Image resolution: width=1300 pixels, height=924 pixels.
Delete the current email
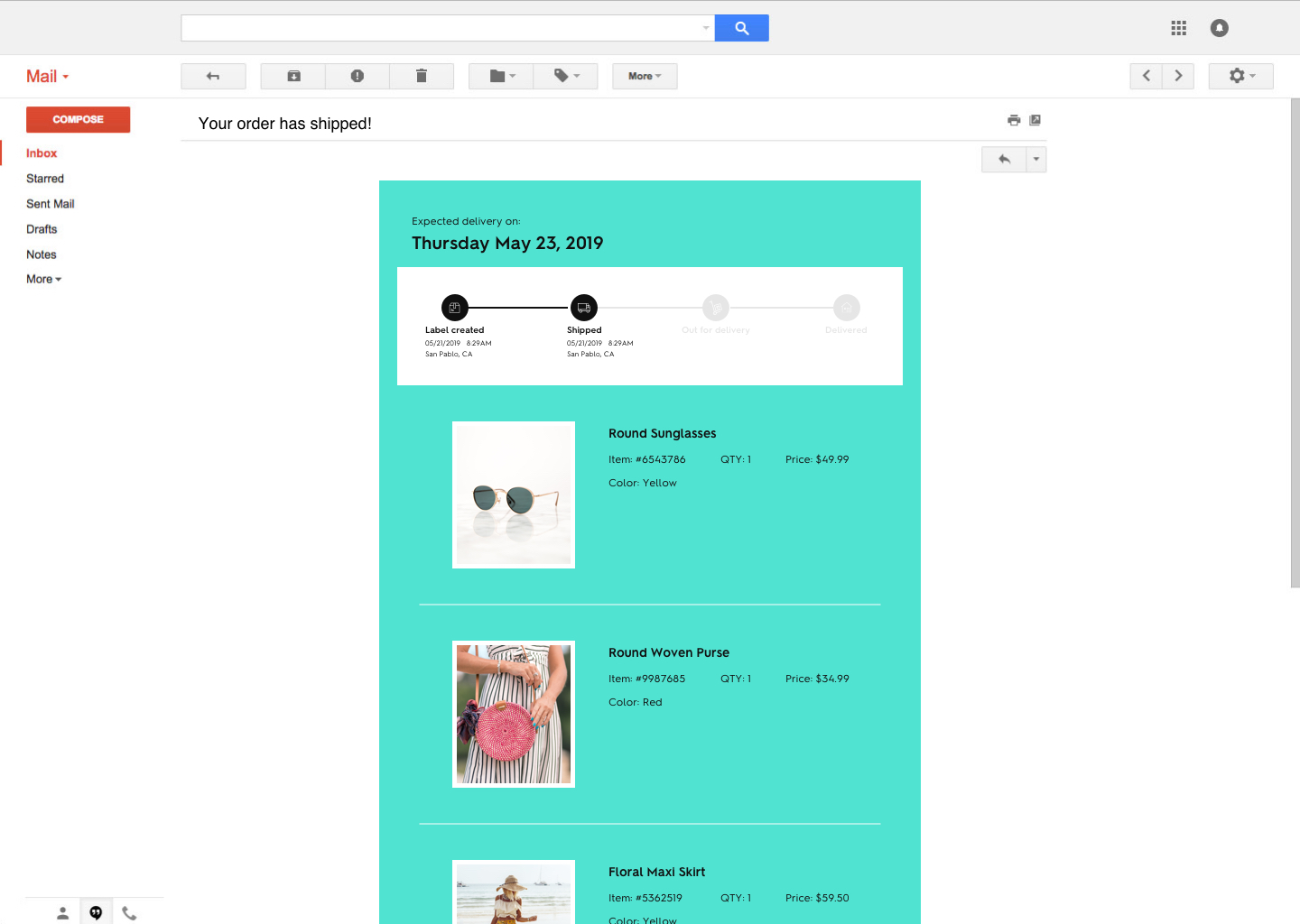pos(422,76)
